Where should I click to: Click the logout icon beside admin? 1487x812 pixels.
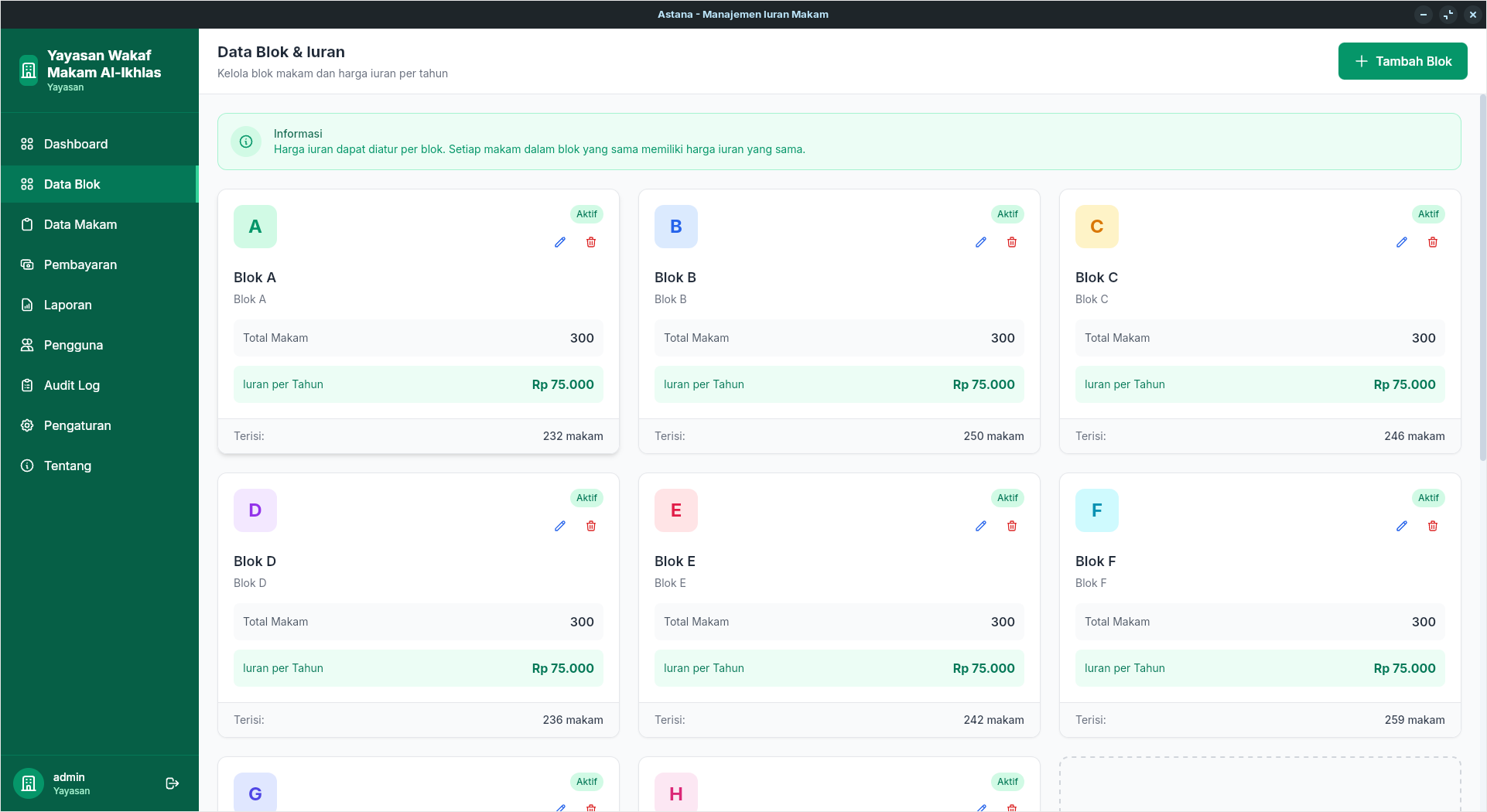[173, 783]
